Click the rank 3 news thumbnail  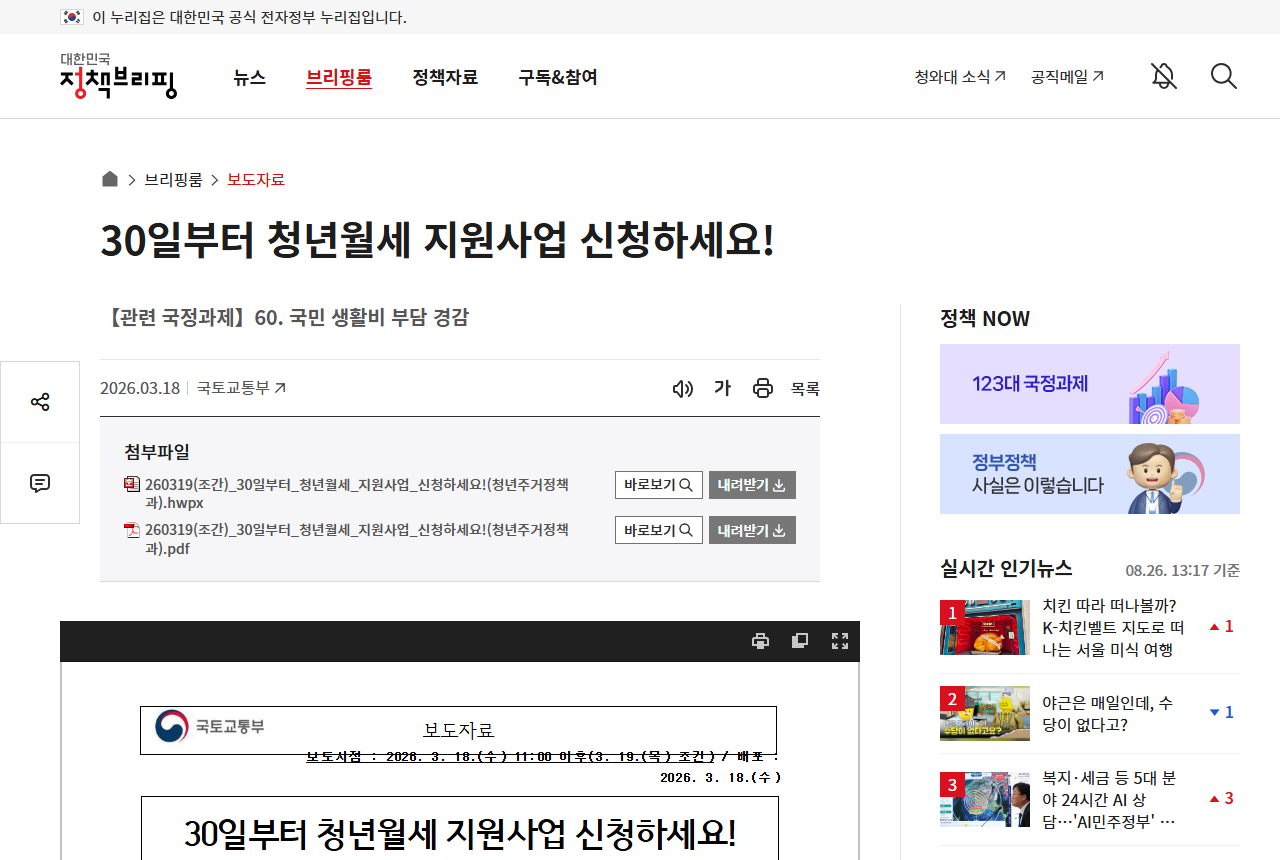tap(985, 799)
